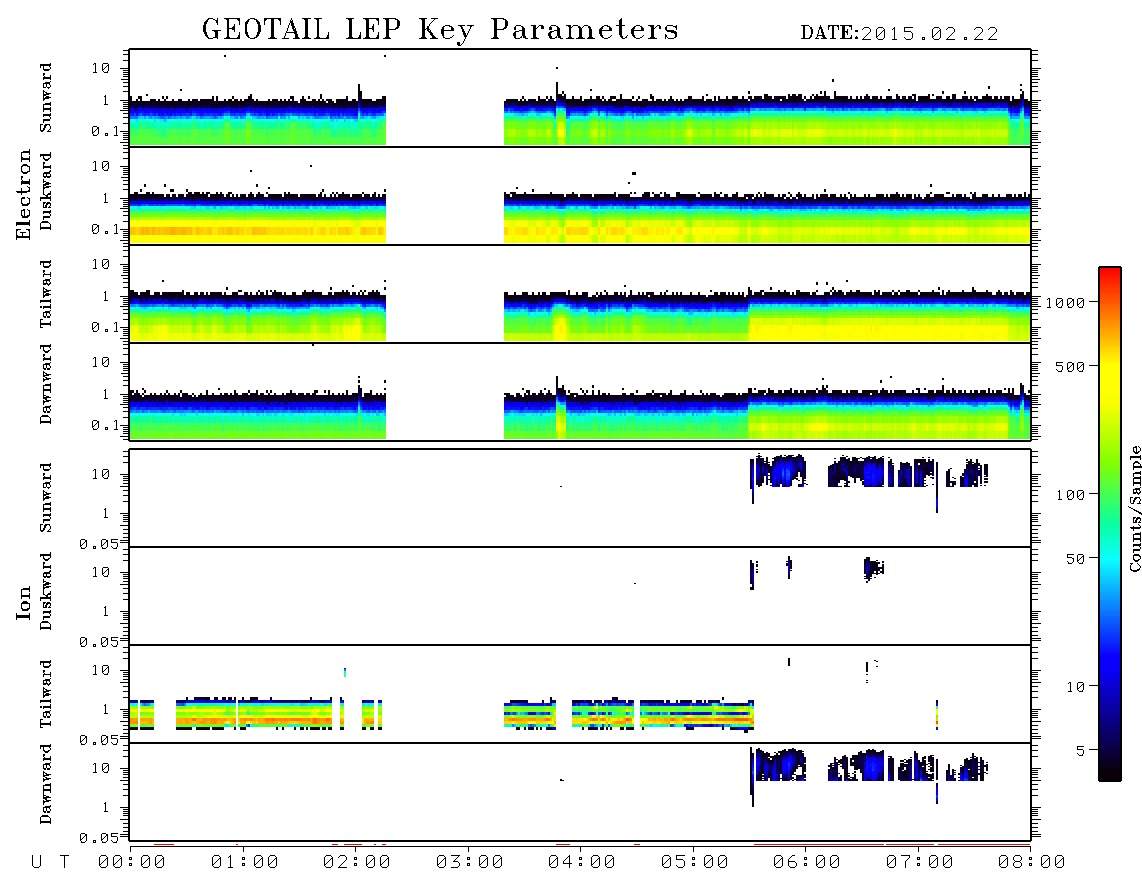1142x880 pixels.
Task: Click the 05:00 time tick label
Action: (695, 862)
